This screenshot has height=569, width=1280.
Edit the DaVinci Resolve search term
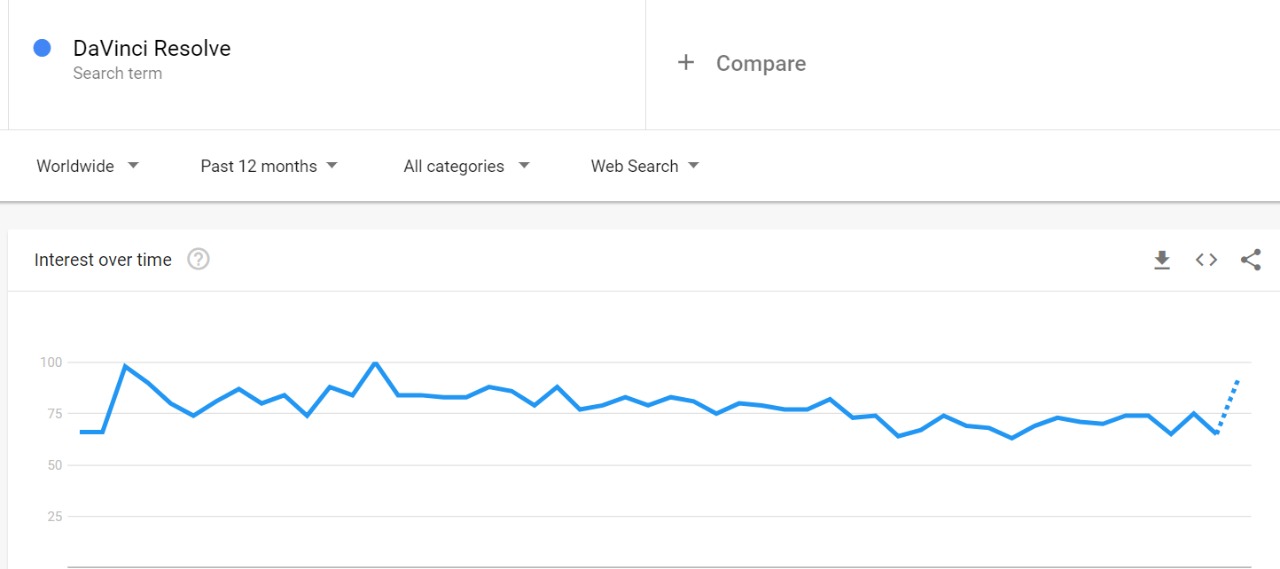(x=152, y=48)
